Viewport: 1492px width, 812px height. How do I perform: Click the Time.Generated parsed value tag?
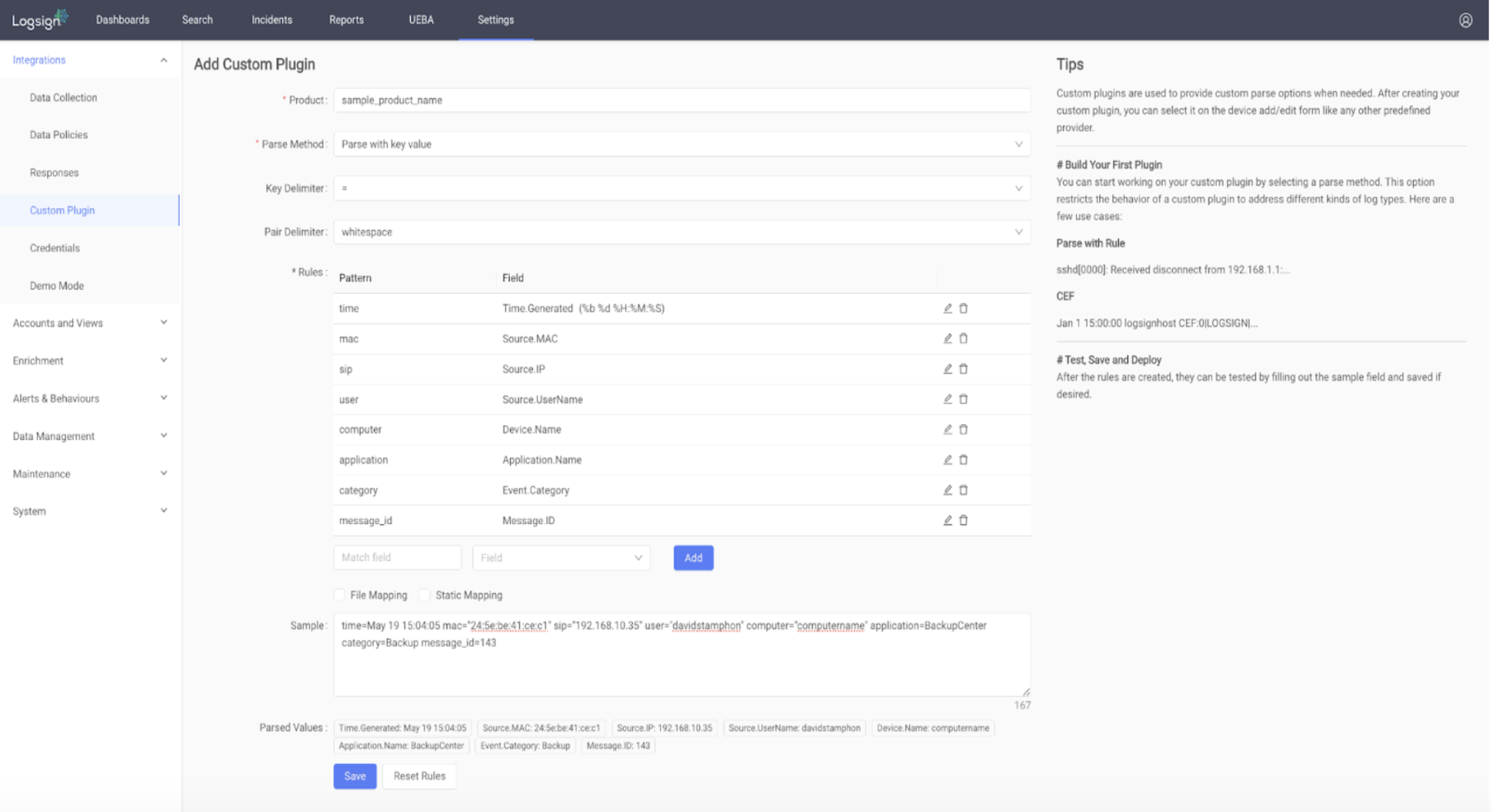(x=402, y=728)
